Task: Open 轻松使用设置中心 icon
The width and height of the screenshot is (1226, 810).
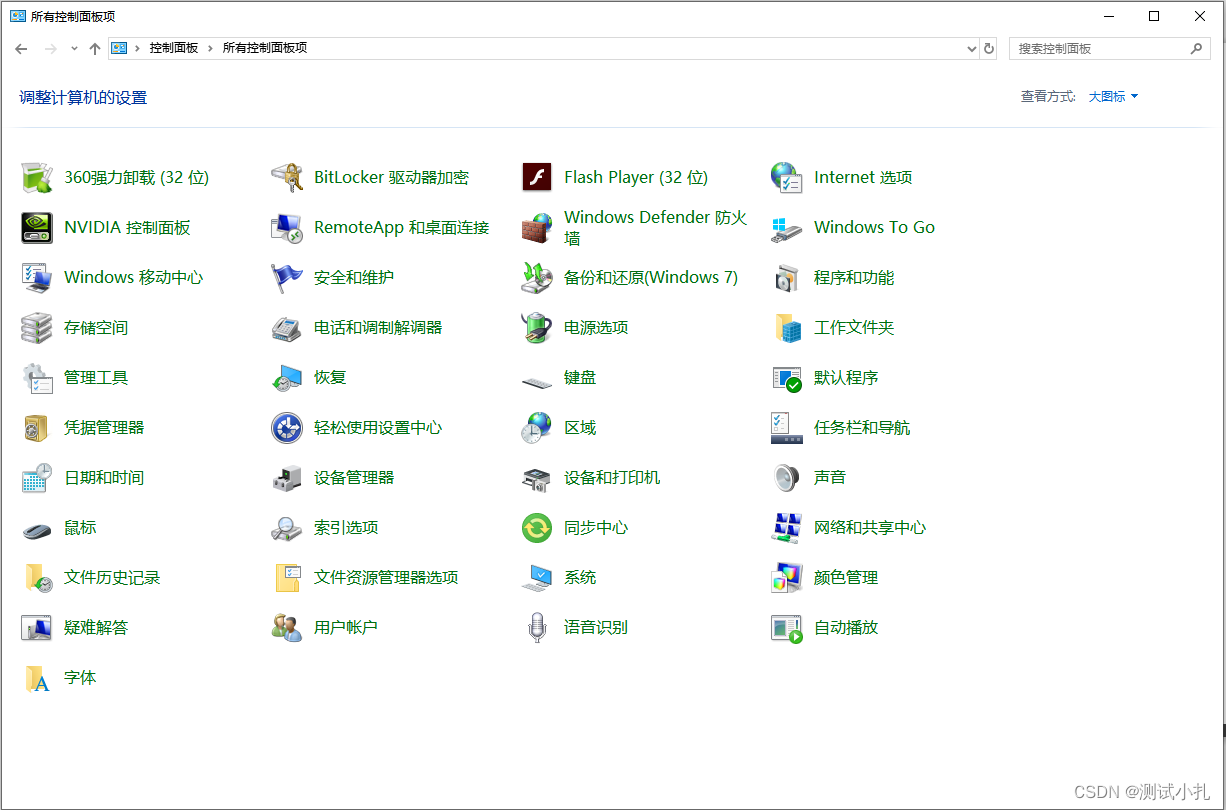Action: [287, 427]
